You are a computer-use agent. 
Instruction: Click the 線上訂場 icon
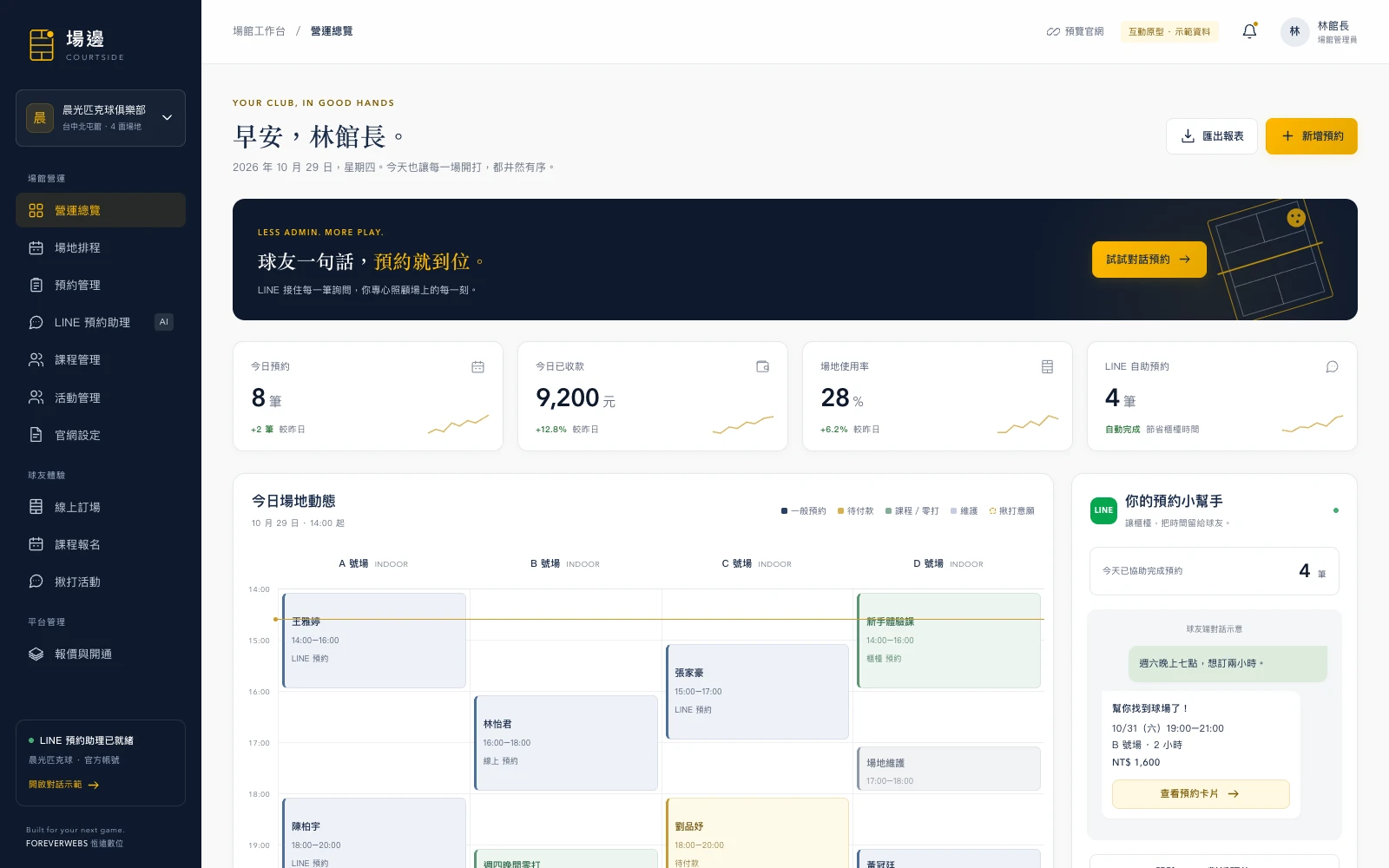coord(36,507)
